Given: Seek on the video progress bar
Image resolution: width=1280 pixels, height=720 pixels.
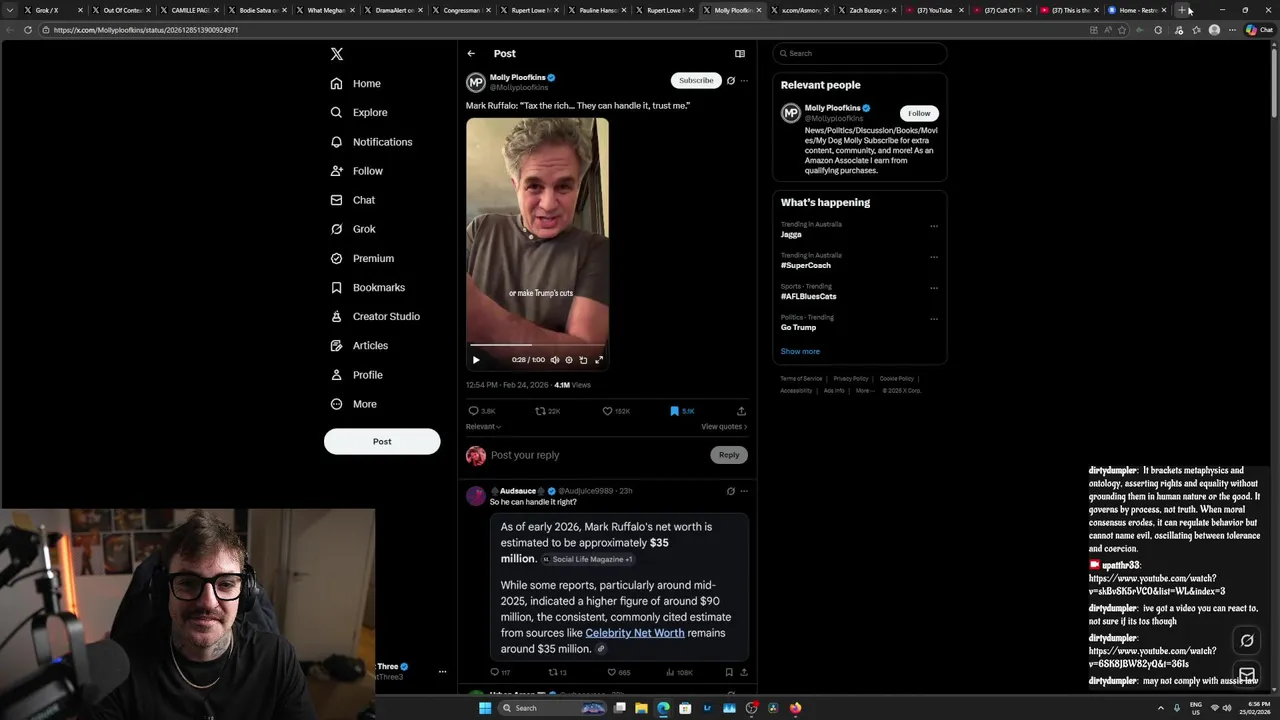Looking at the screenshot, I should point(537,345).
